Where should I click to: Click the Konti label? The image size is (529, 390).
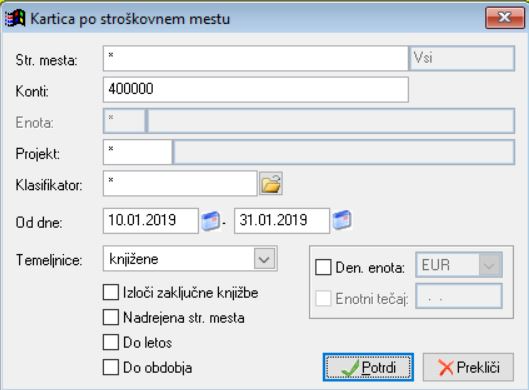[32, 91]
